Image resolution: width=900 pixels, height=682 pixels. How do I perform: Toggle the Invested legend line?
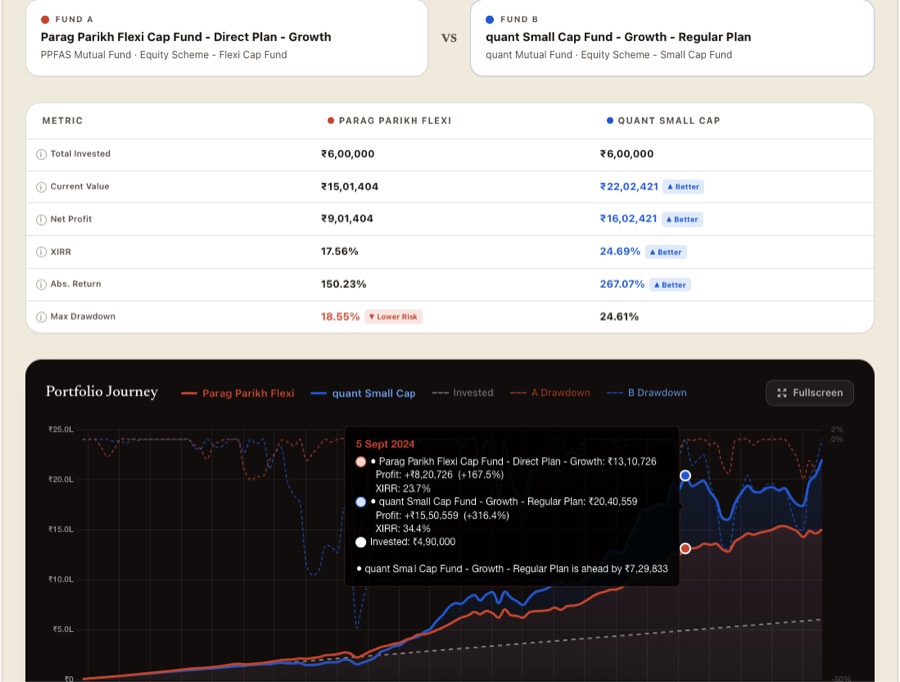(x=463, y=393)
